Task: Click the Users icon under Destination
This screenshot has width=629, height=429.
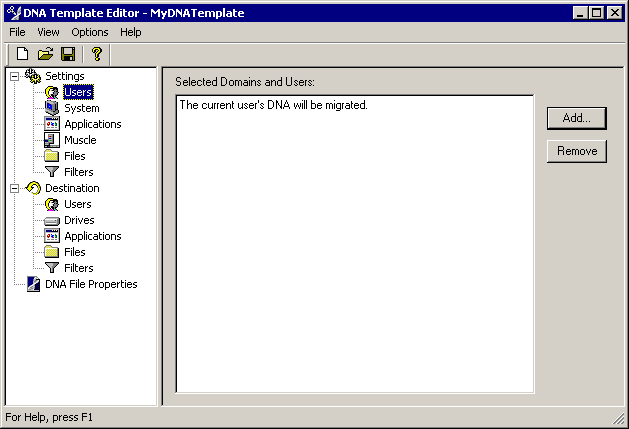Action: (x=52, y=204)
